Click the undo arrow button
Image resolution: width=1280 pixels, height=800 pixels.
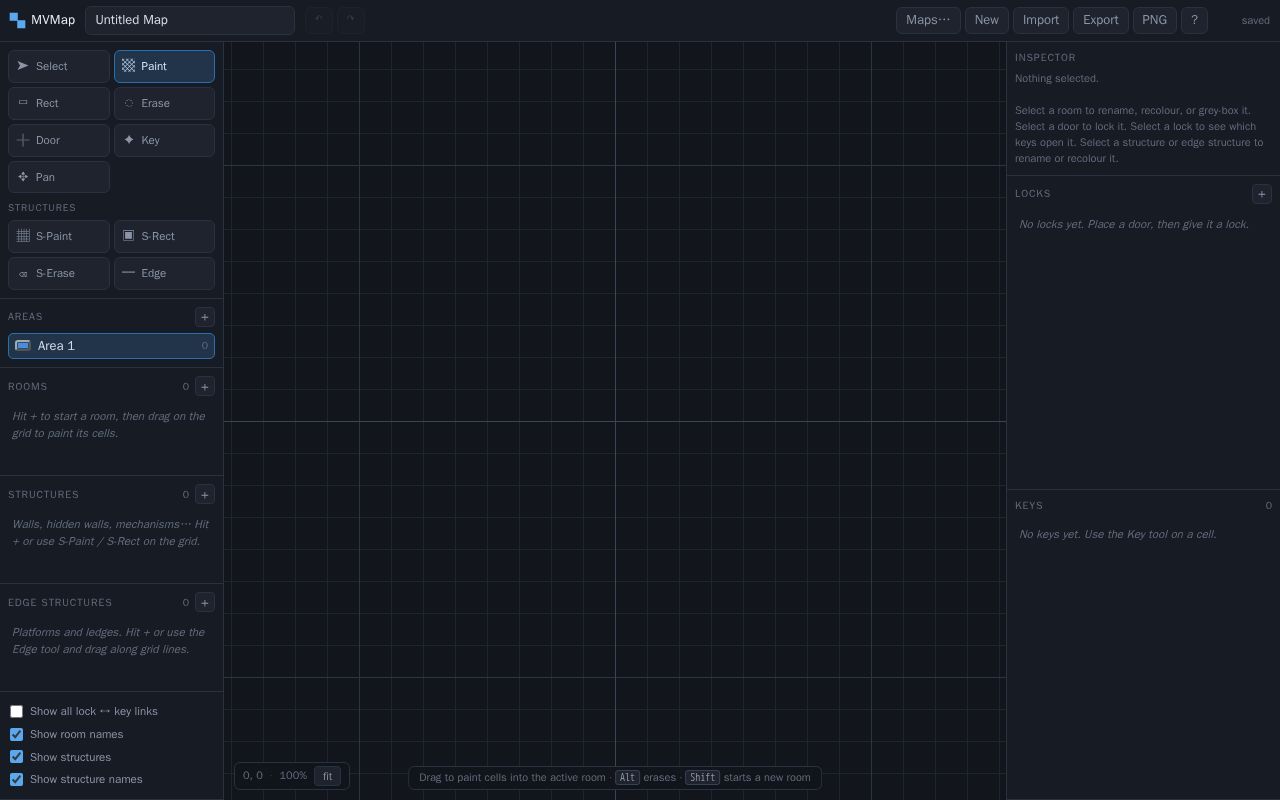(319, 20)
